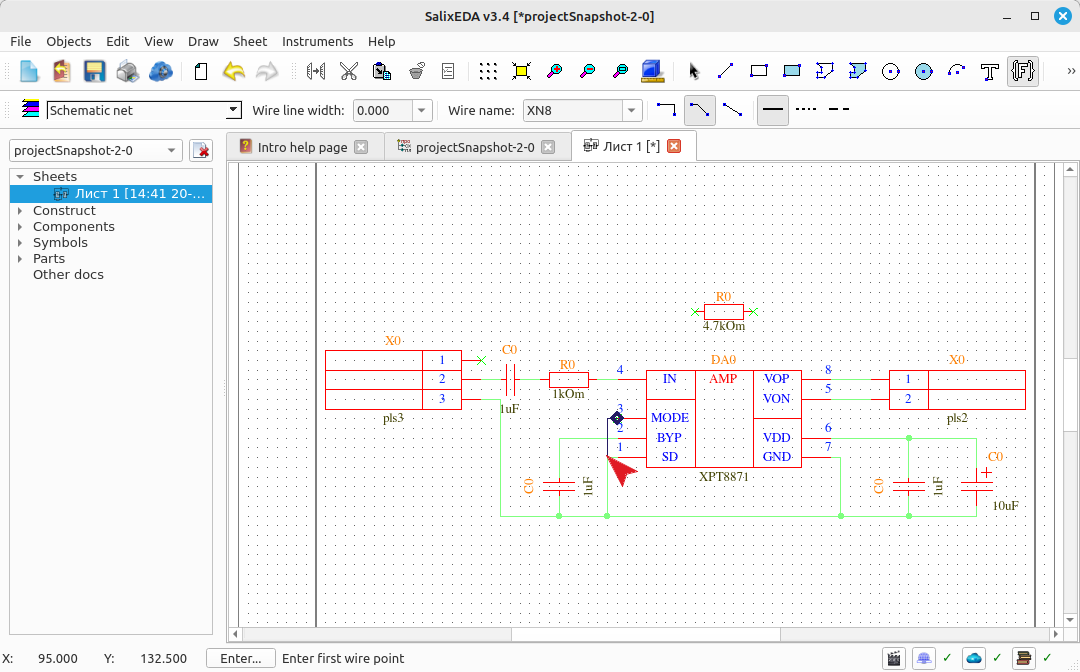Screen dimensions: 1080x672
Task: Close the Intro help page tab
Action: (x=361, y=147)
